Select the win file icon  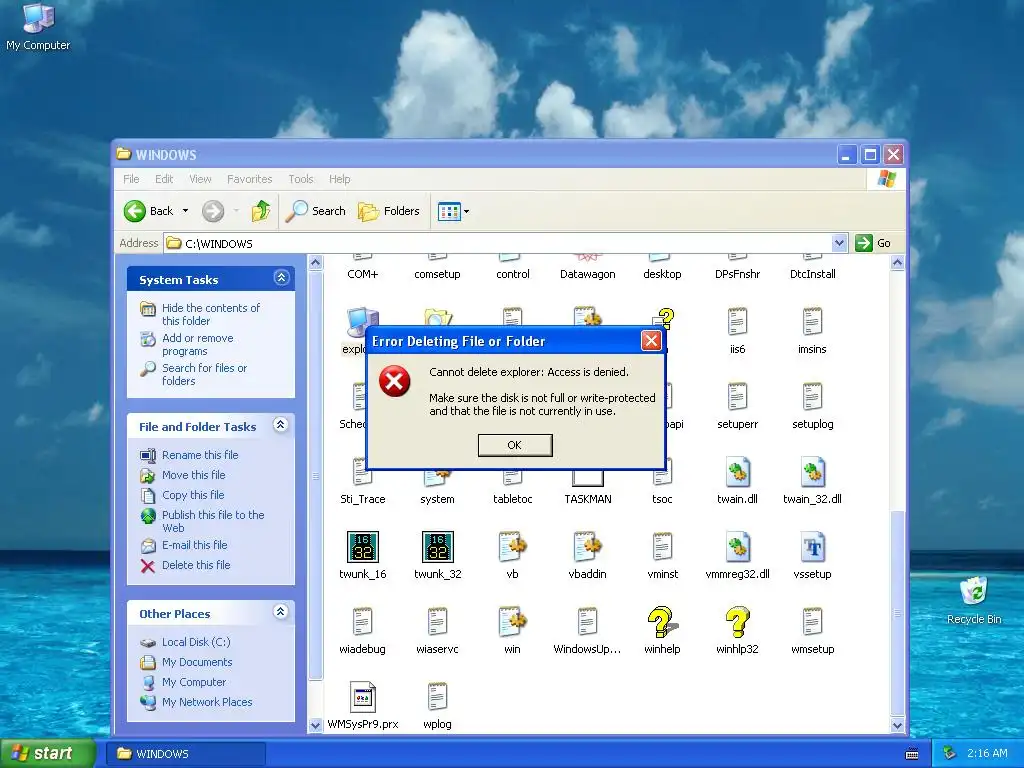[513, 622]
